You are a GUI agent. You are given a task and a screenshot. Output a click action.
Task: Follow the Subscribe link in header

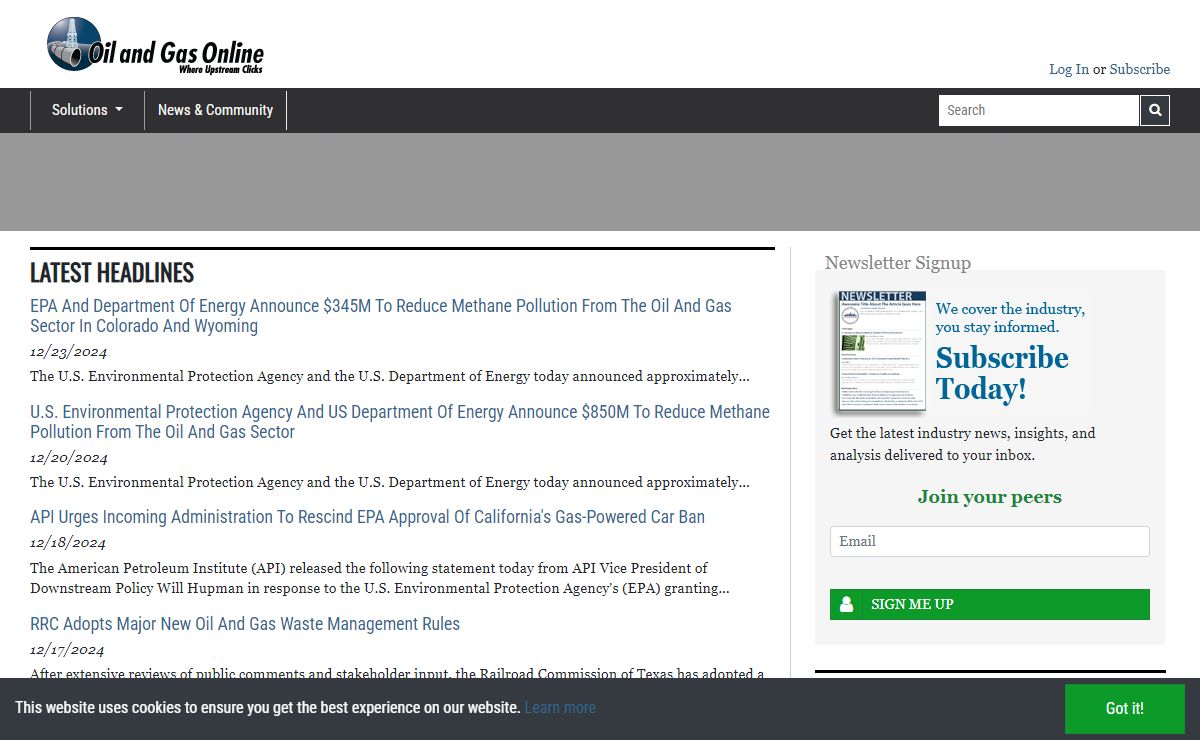point(1139,69)
